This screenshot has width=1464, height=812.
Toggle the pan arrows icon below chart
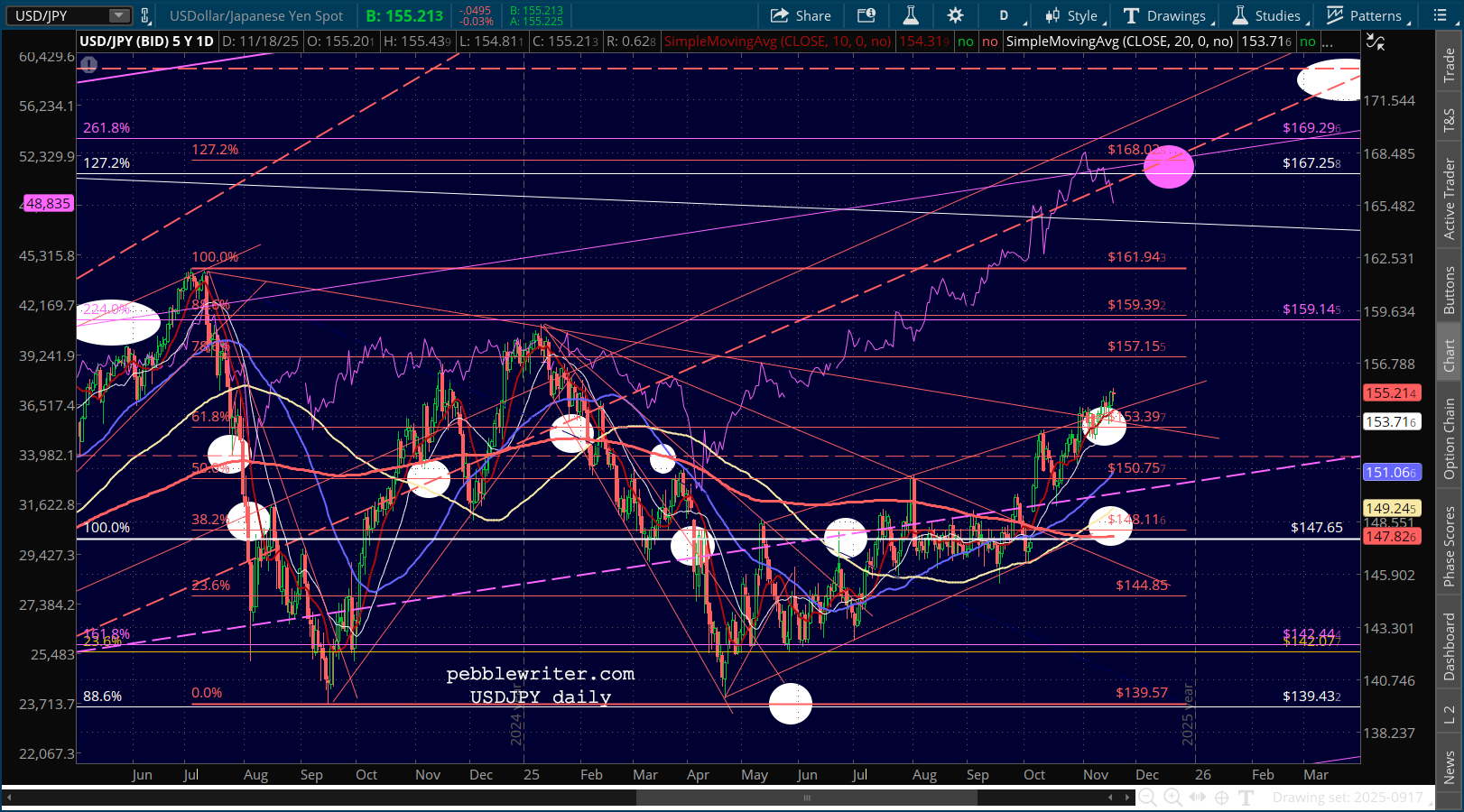[x=1198, y=798]
